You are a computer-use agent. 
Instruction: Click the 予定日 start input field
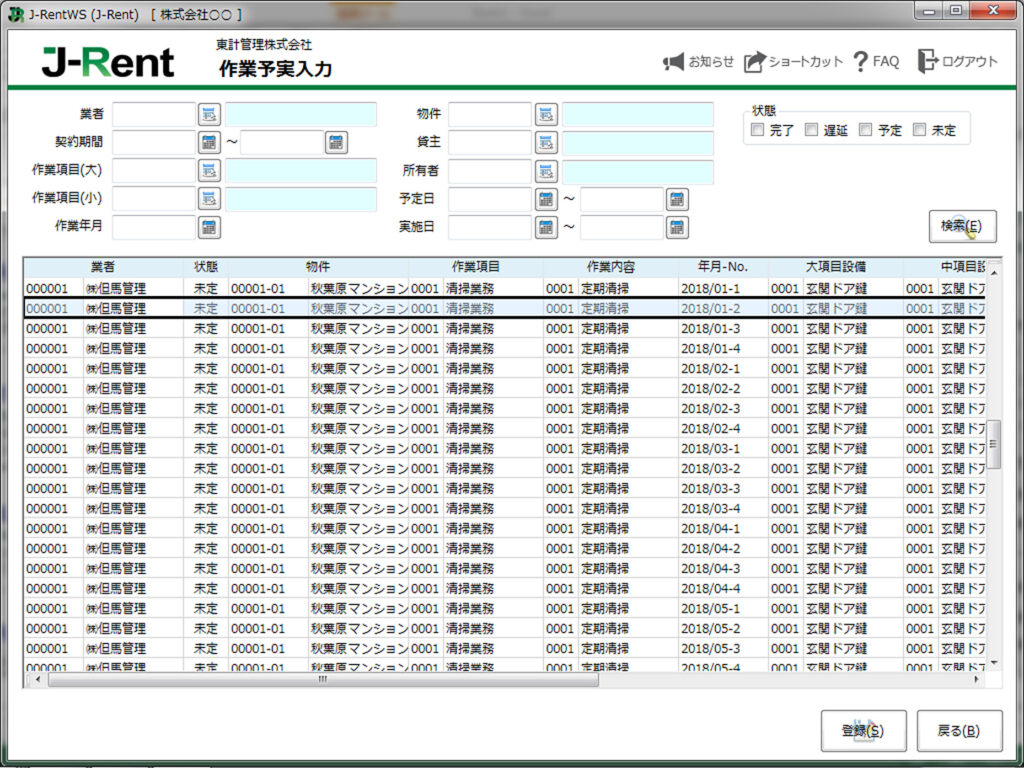pyautogui.click(x=490, y=199)
